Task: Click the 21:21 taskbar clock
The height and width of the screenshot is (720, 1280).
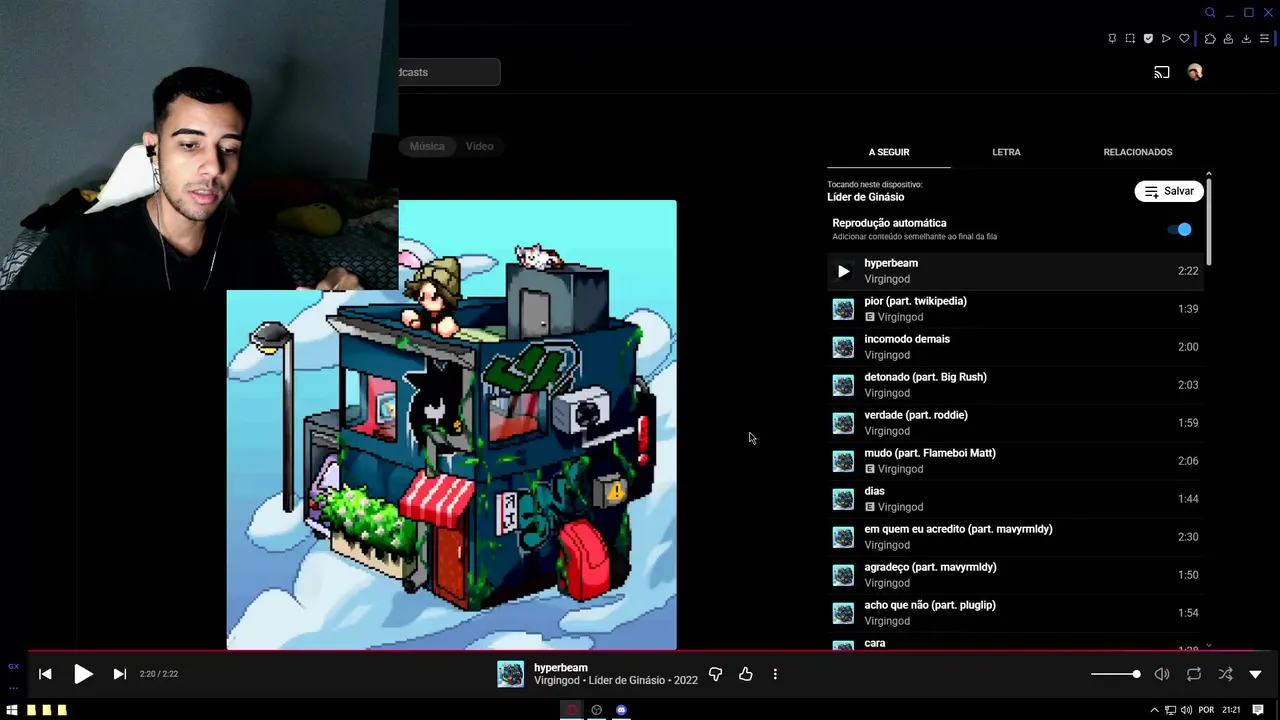Action: (1231, 710)
